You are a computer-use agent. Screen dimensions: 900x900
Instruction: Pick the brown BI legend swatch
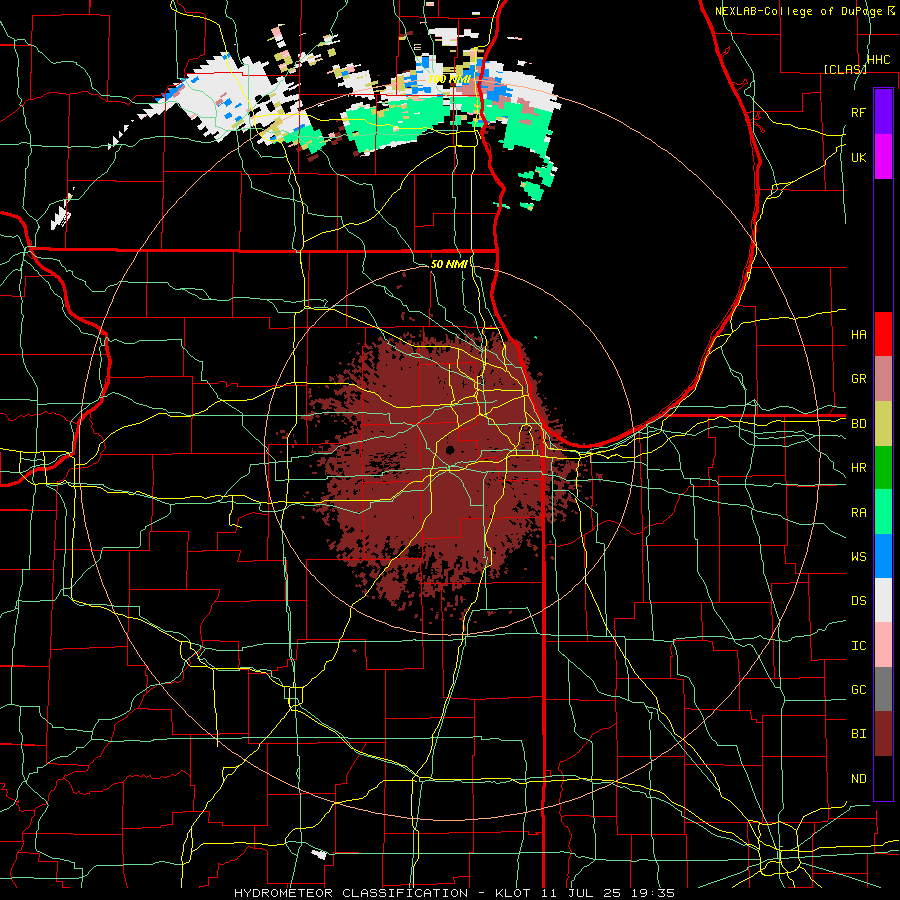click(x=883, y=734)
